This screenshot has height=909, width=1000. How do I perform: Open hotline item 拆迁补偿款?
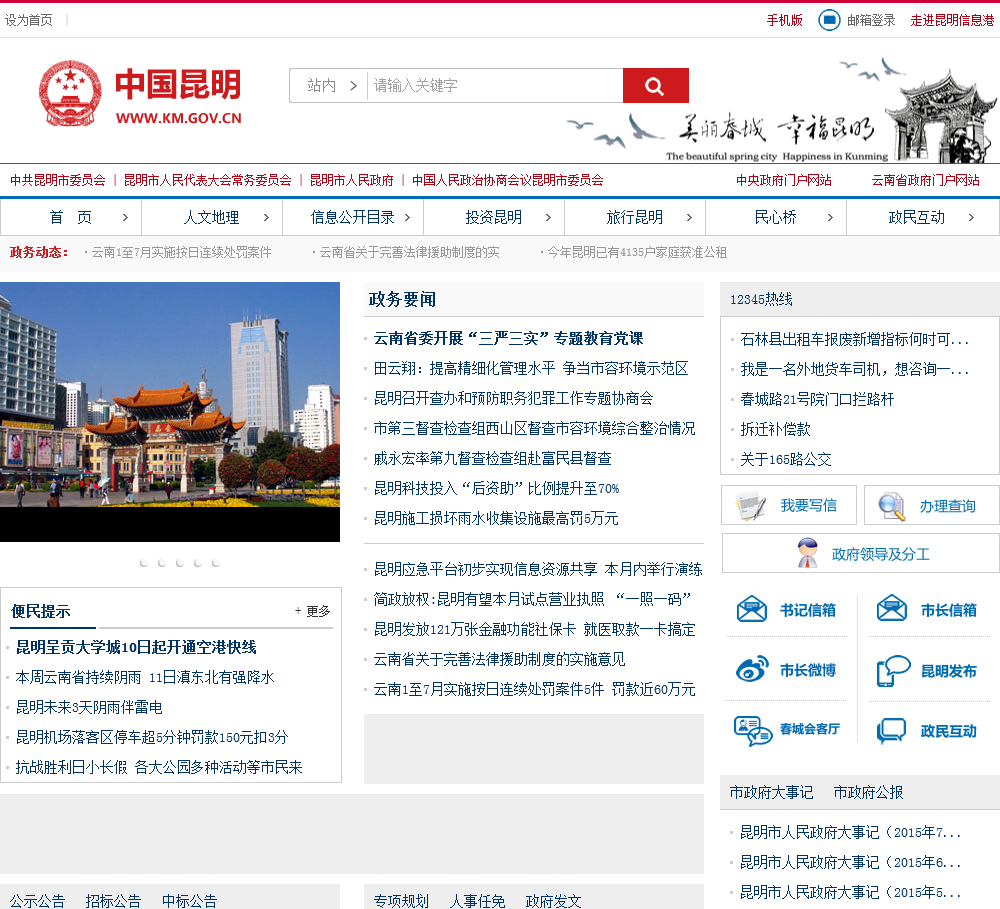click(775, 429)
